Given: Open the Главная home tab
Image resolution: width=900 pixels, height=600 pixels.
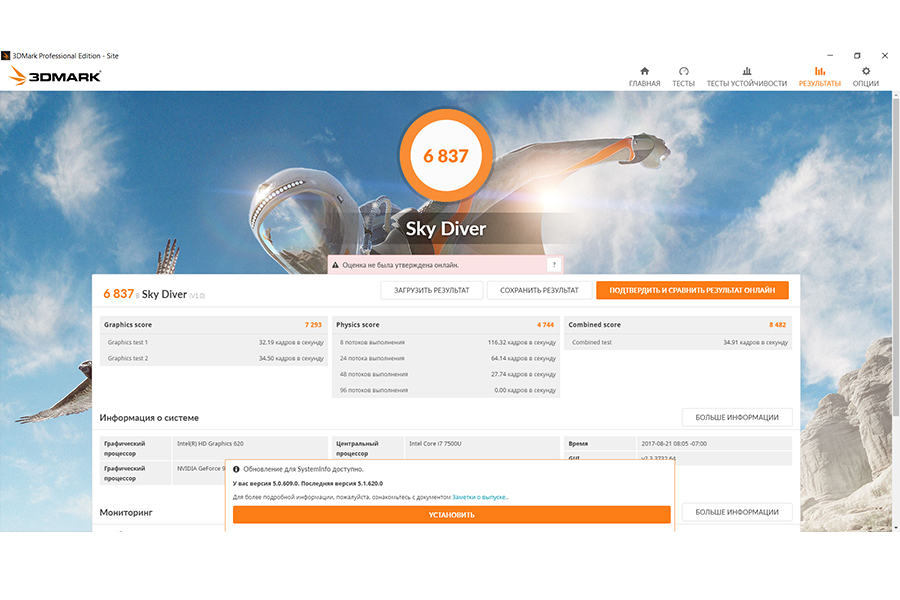Looking at the screenshot, I should [x=644, y=77].
